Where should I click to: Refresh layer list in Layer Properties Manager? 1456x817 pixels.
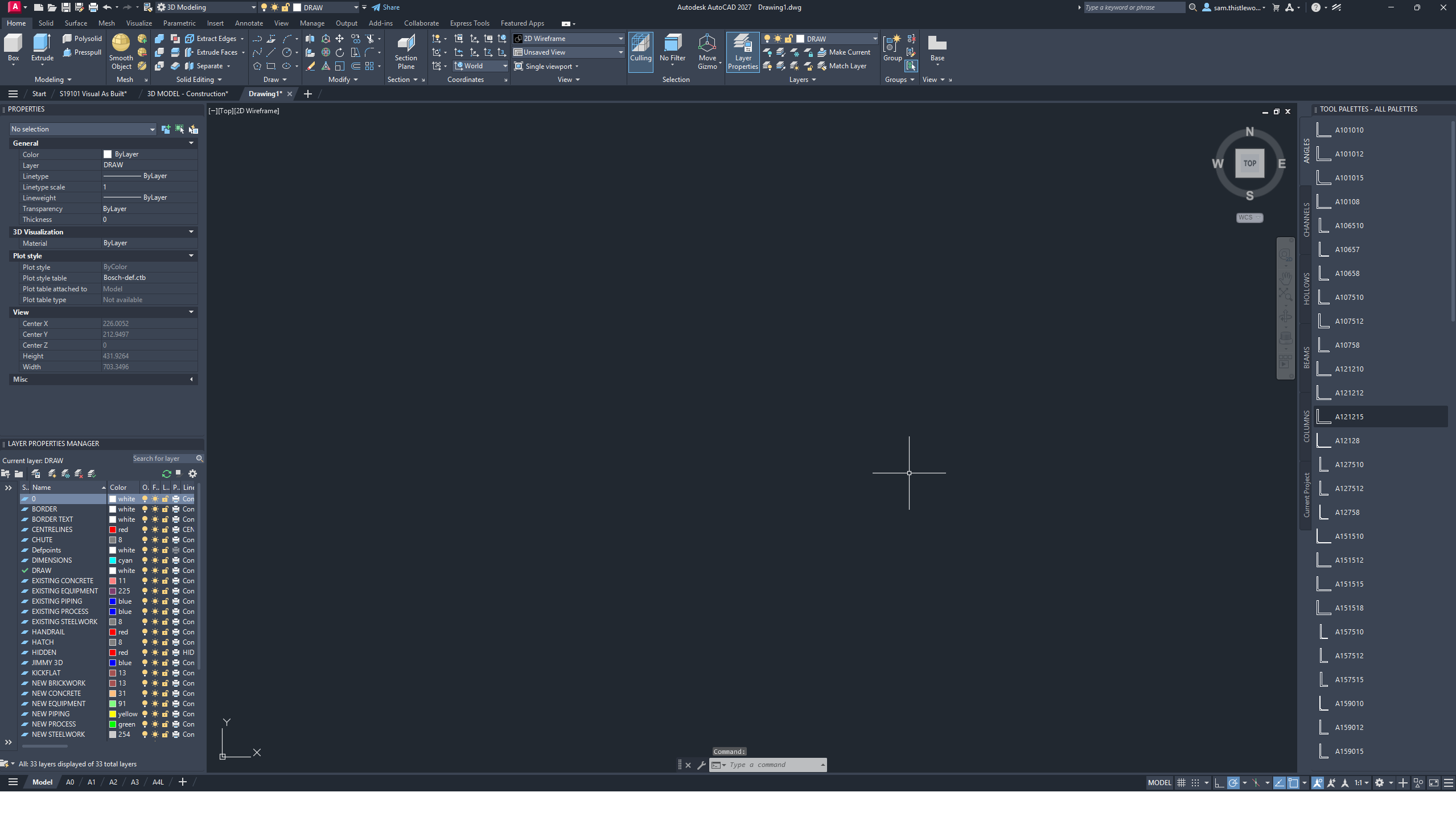coord(167,473)
